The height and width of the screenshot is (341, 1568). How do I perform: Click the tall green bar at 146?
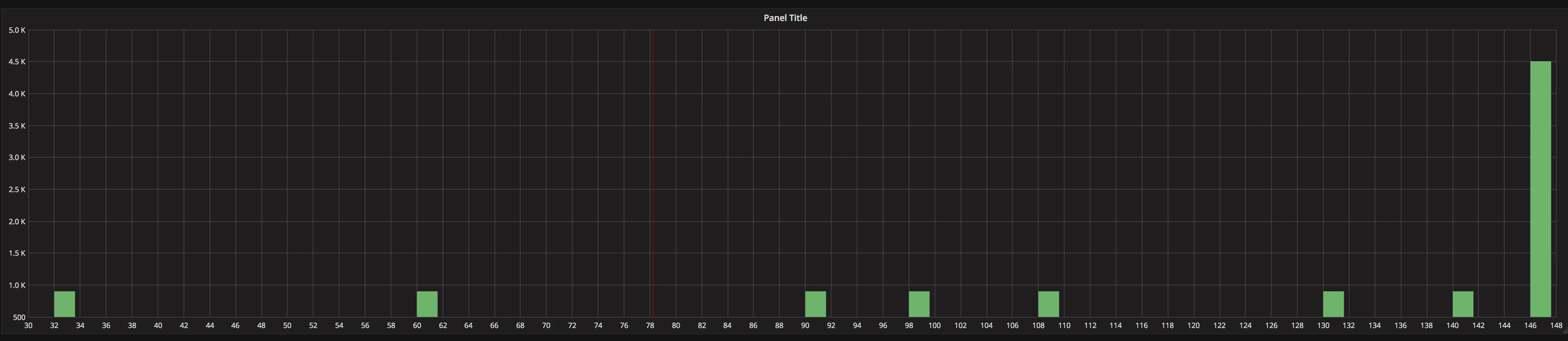[x=1540, y=189]
